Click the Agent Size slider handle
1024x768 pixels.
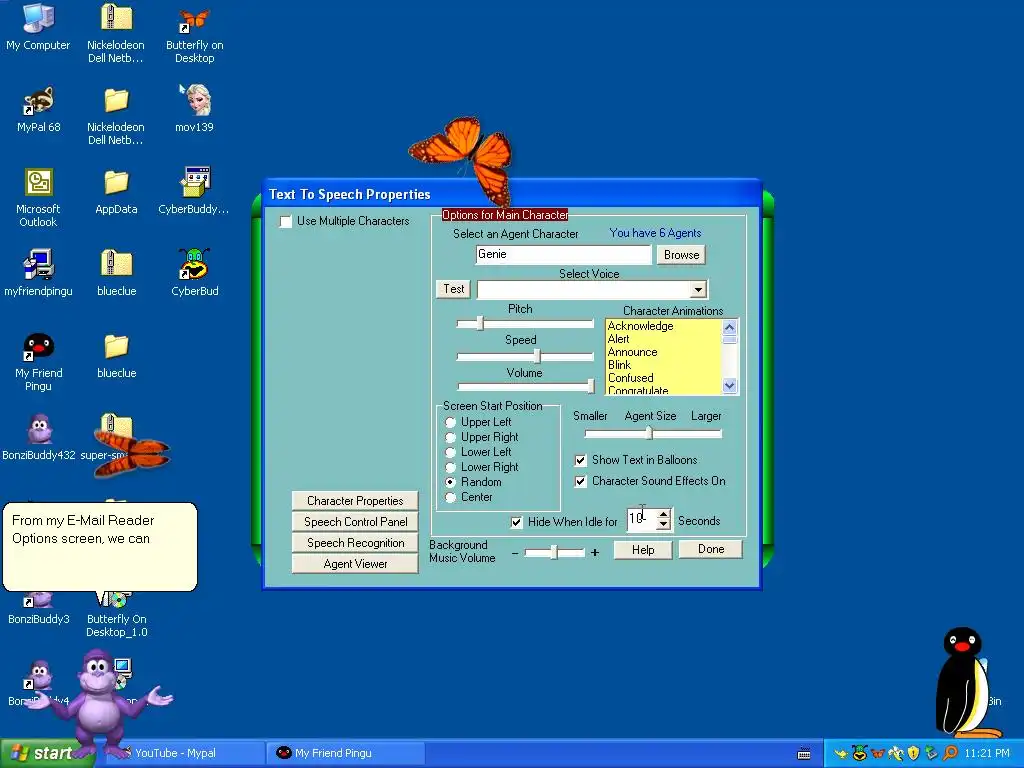point(648,433)
